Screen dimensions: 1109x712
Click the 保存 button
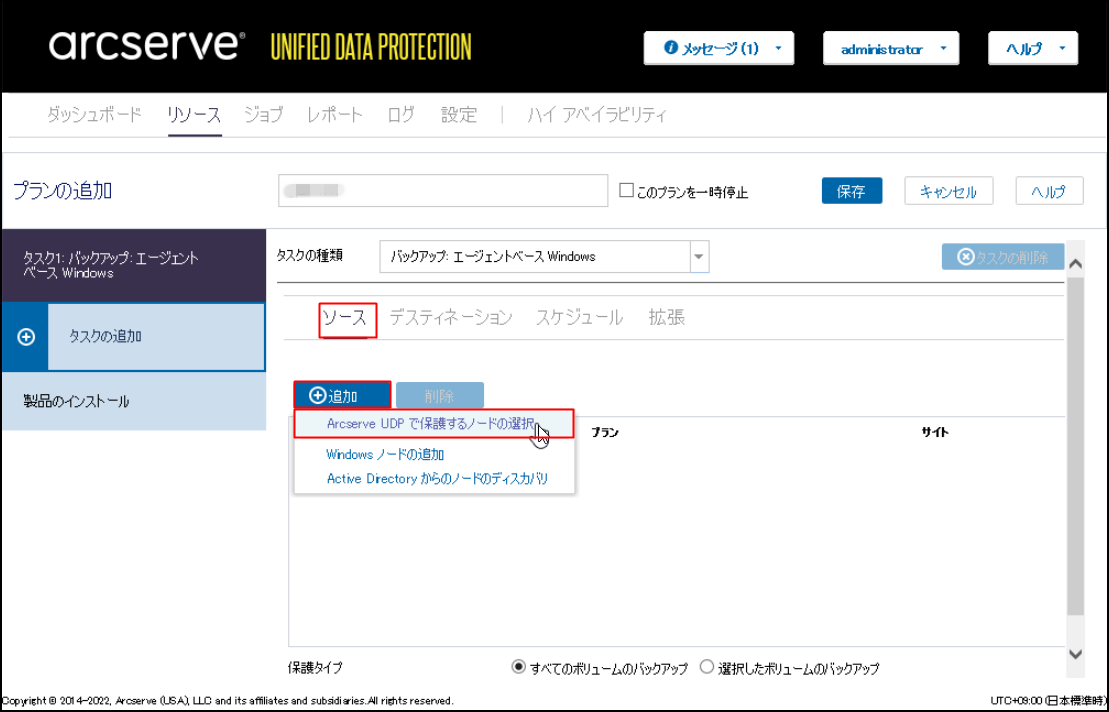click(852, 191)
